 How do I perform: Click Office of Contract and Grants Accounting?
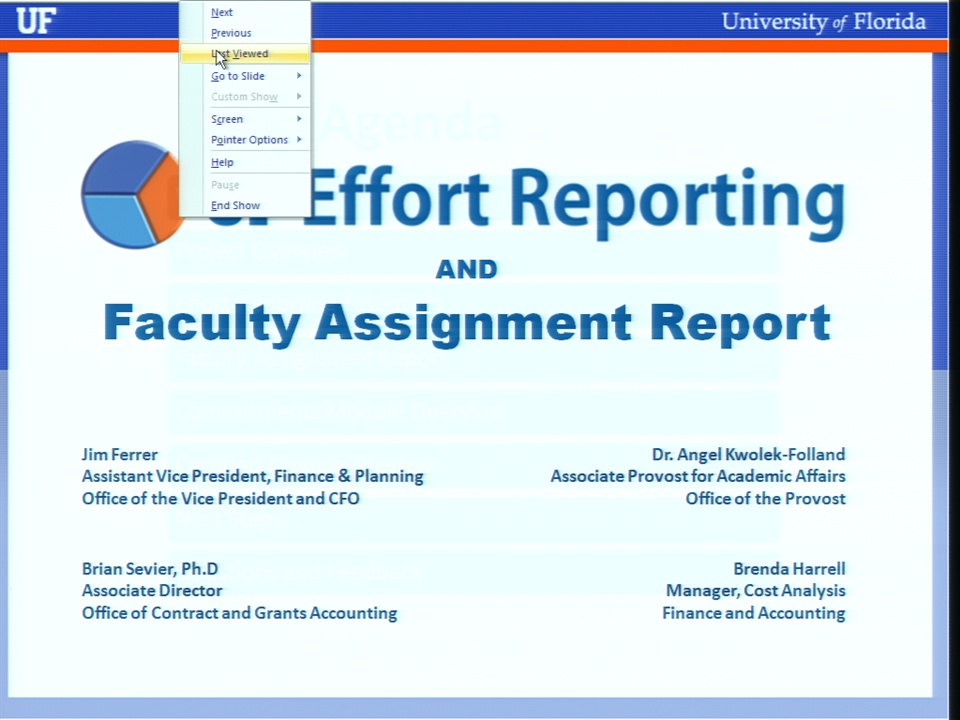[x=239, y=613]
